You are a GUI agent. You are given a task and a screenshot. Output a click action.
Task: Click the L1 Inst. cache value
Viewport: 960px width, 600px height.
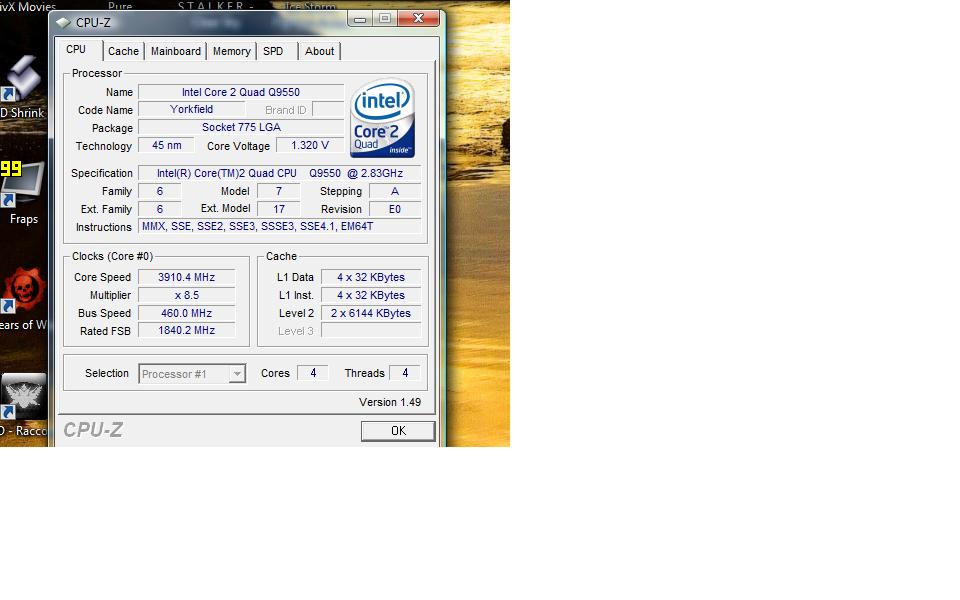pos(371,295)
